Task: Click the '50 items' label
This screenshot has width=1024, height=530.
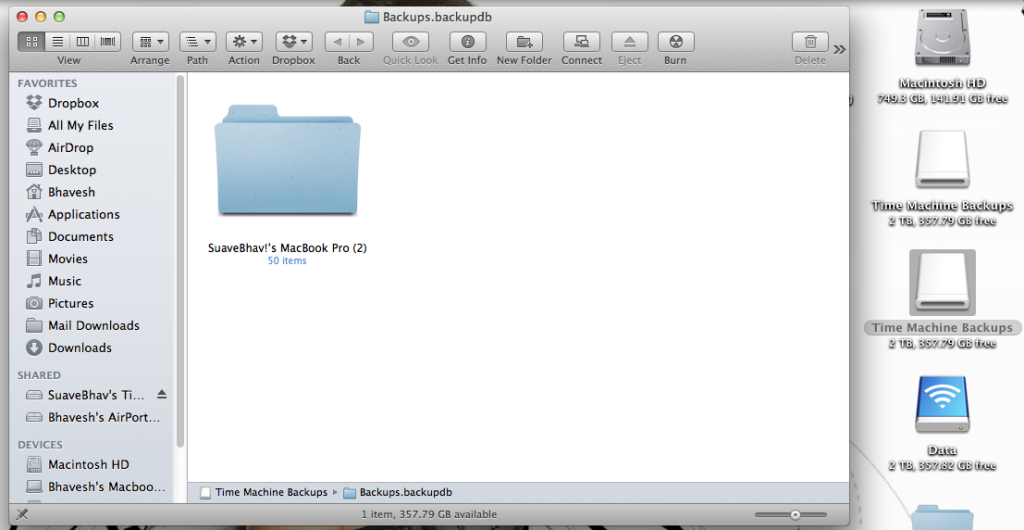Action: pos(287,260)
